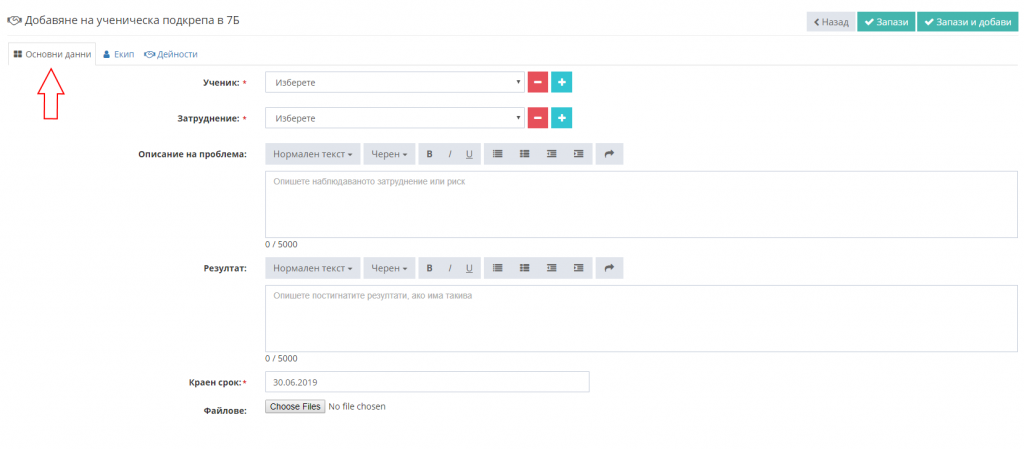Add entry with the plus beside Затруднение
1024x449 pixels.
562,118
